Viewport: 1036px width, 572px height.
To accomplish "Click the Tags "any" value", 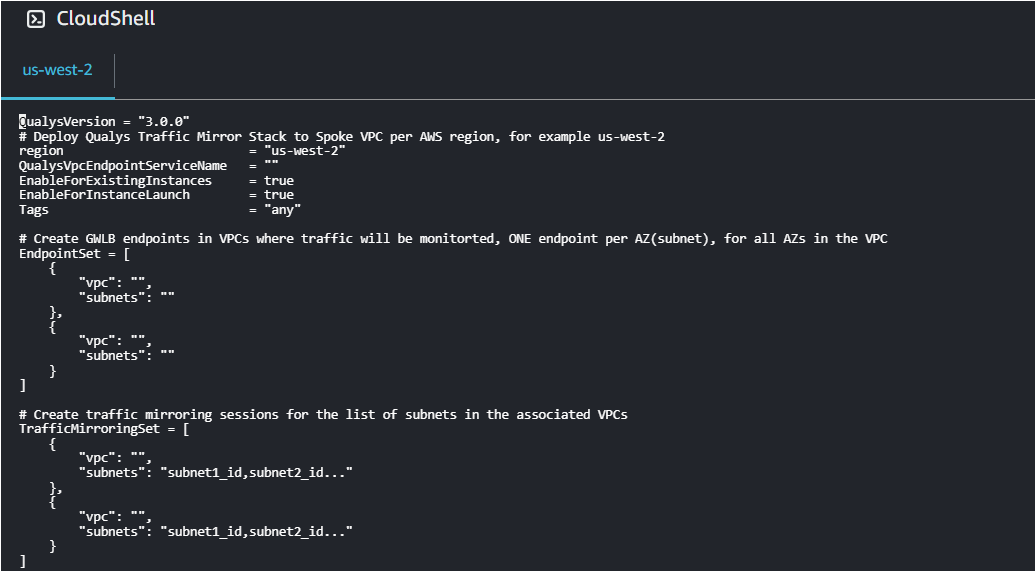I will (x=282, y=210).
